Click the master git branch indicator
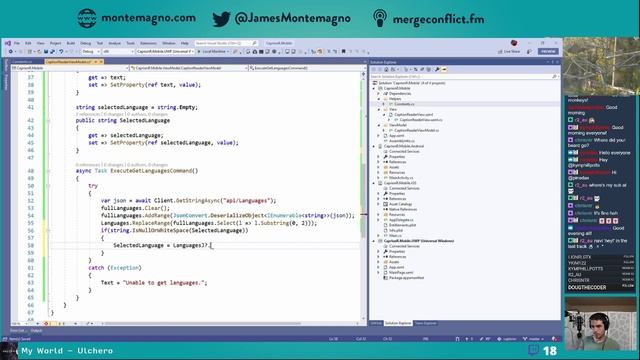 tap(532, 339)
